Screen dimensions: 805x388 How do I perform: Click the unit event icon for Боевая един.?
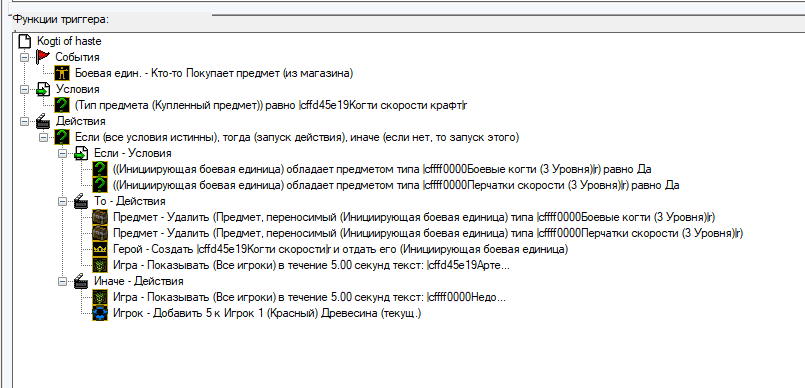point(62,73)
